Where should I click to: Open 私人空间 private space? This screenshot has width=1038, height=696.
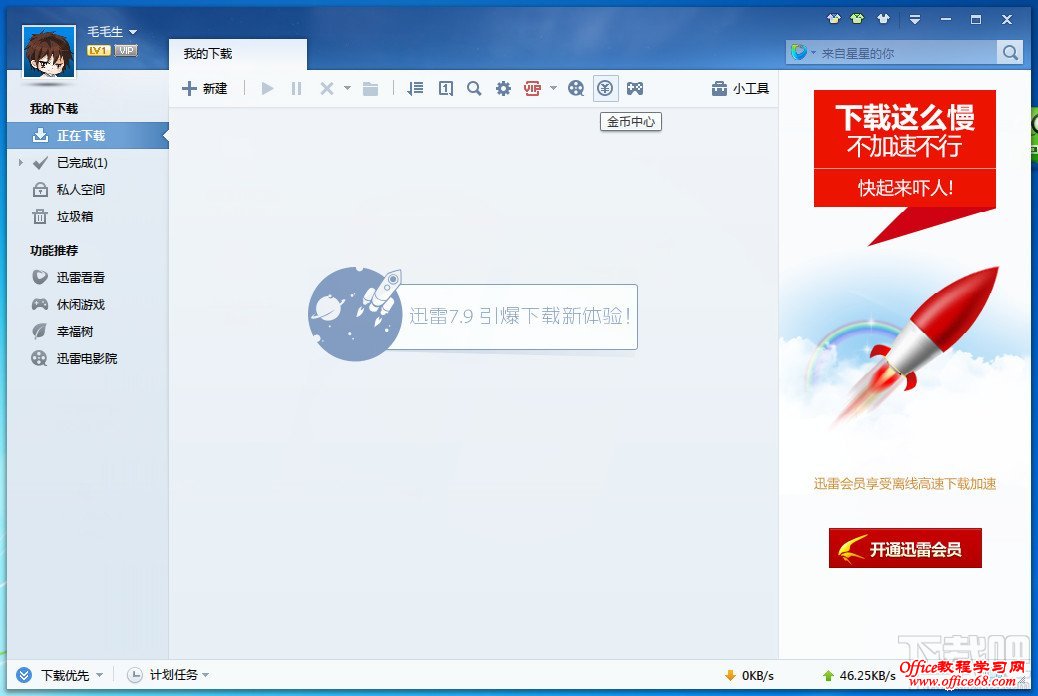click(x=69, y=189)
